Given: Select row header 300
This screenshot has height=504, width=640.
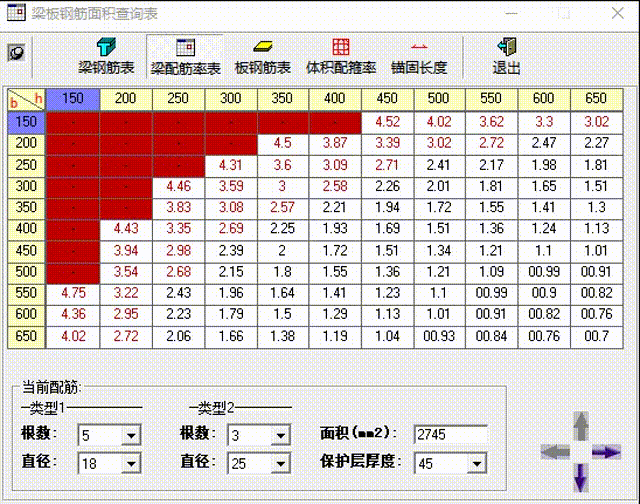Looking at the screenshot, I should [26, 187].
